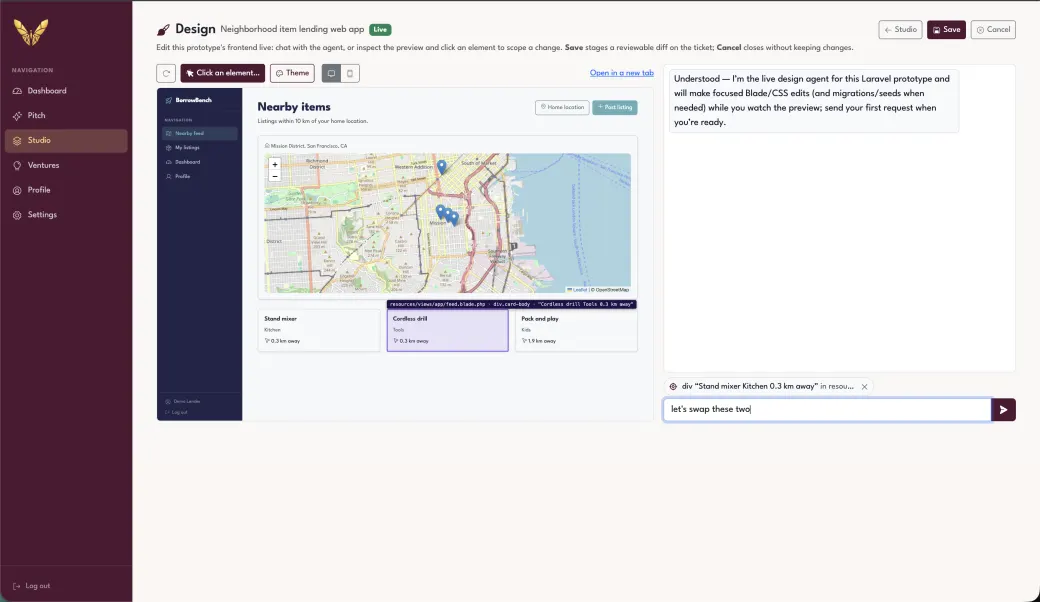Zoom out on the map

[275, 176]
